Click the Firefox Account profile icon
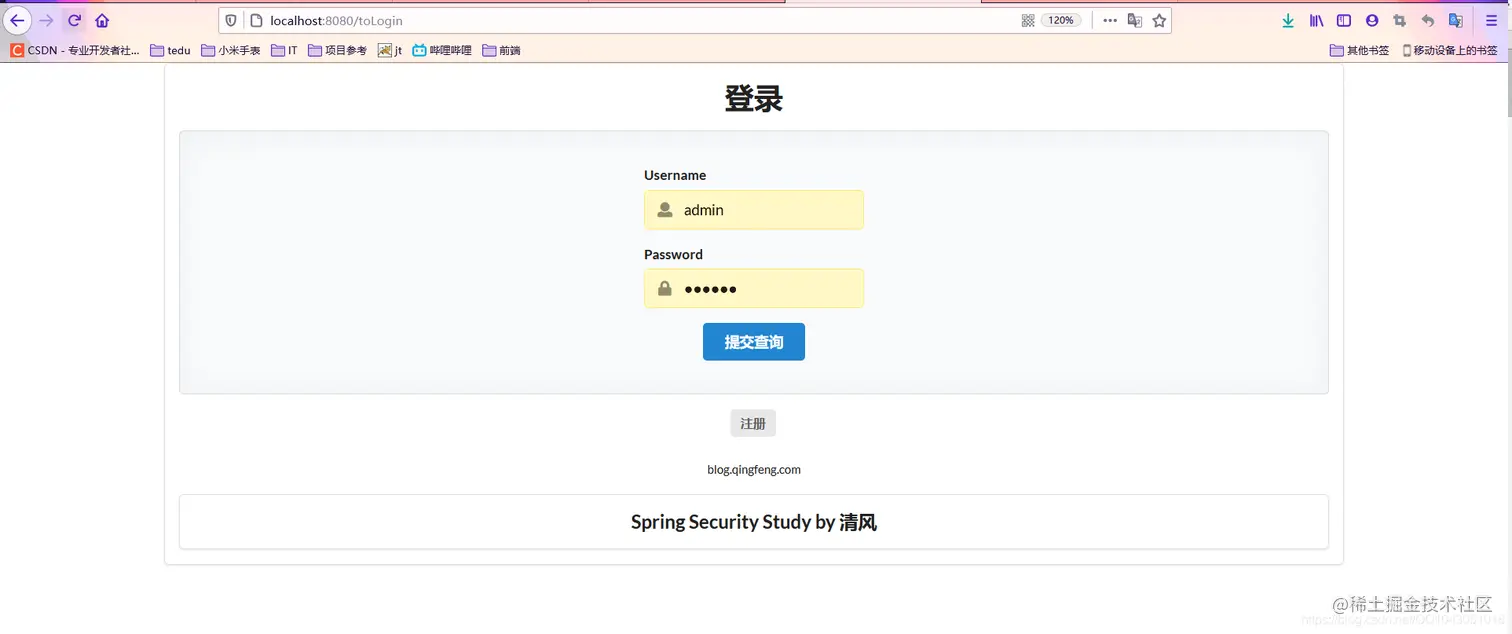1512x634 pixels. 1372,20
